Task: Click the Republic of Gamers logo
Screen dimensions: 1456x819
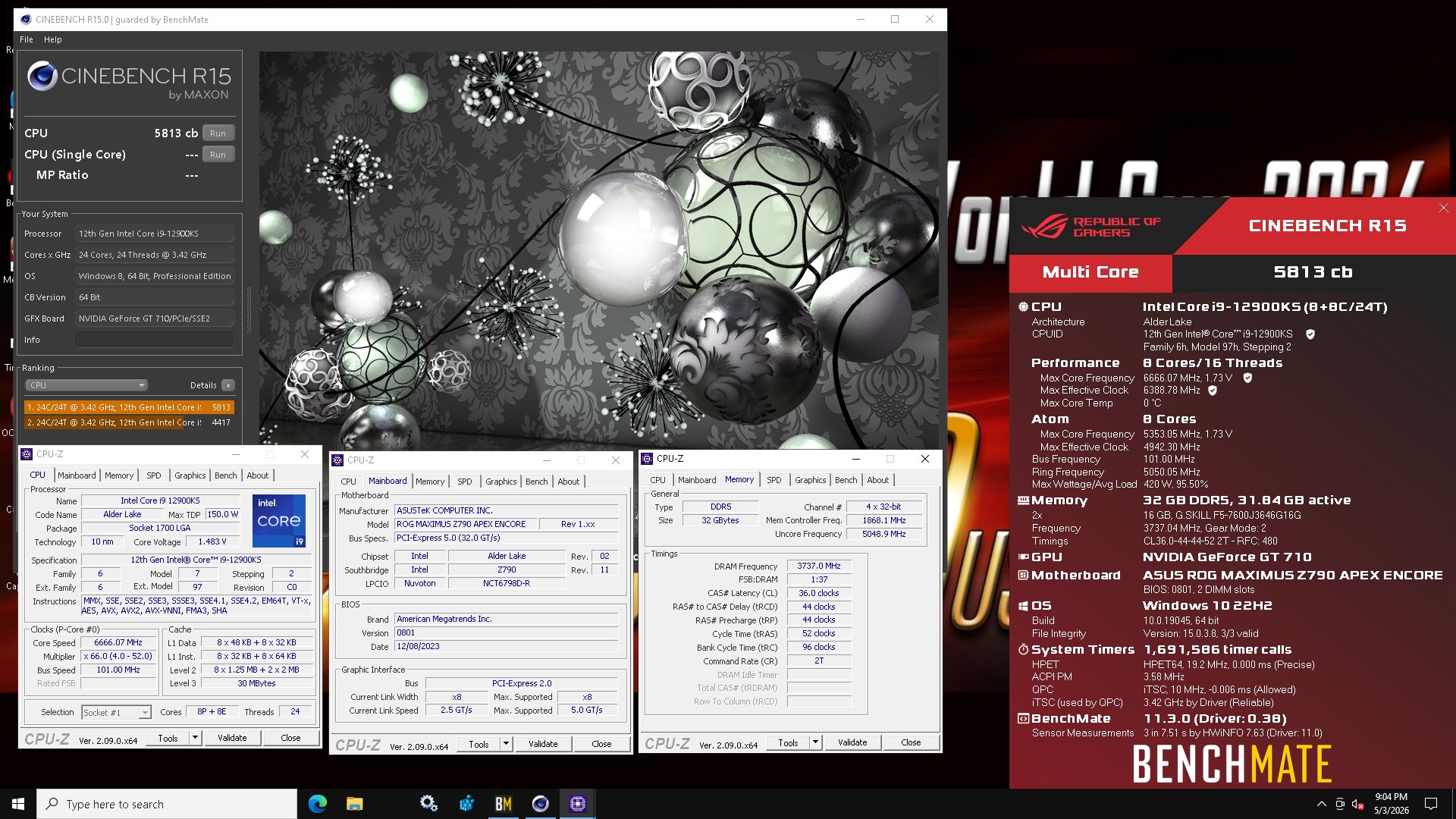Action: [1091, 227]
